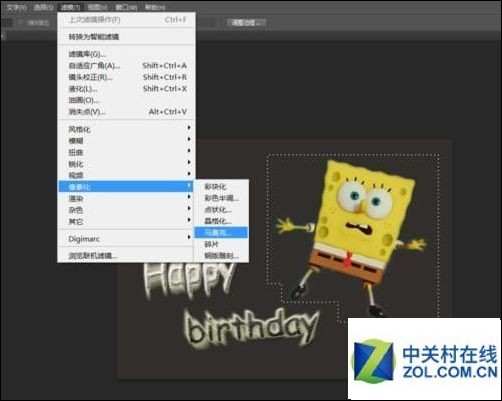Select 自适应广角(A)... menu entry
Image resolution: width=502 pixels, height=401 pixels.
pos(126,66)
